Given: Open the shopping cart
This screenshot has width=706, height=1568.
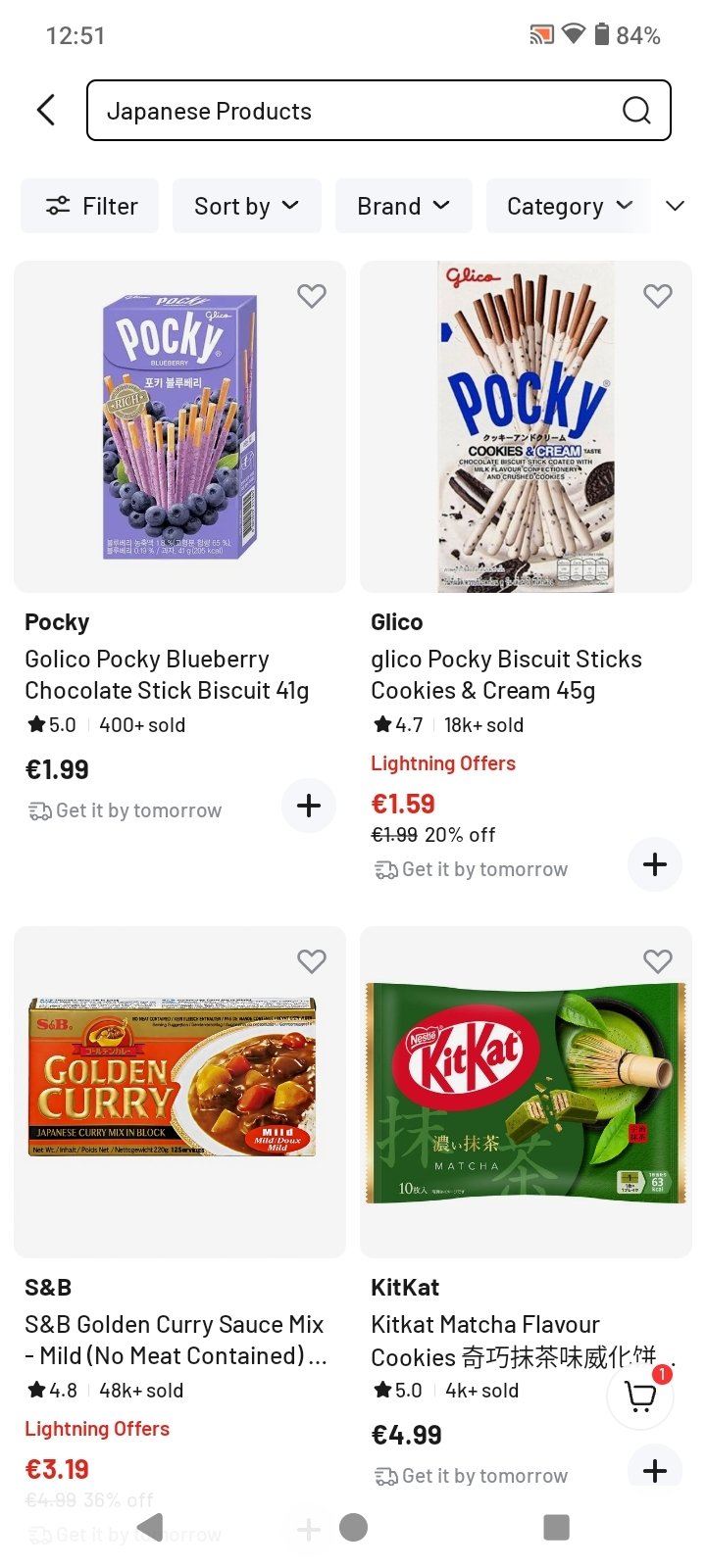Looking at the screenshot, I should (x=640, y=1396).
